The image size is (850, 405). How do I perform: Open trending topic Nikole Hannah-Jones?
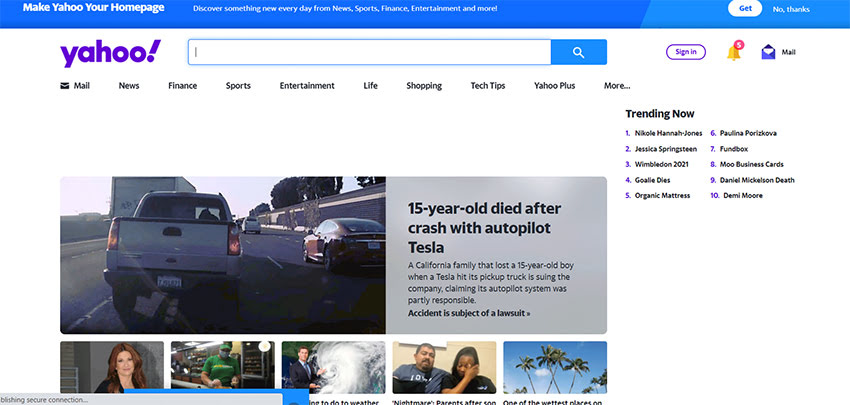coord(668,133)
